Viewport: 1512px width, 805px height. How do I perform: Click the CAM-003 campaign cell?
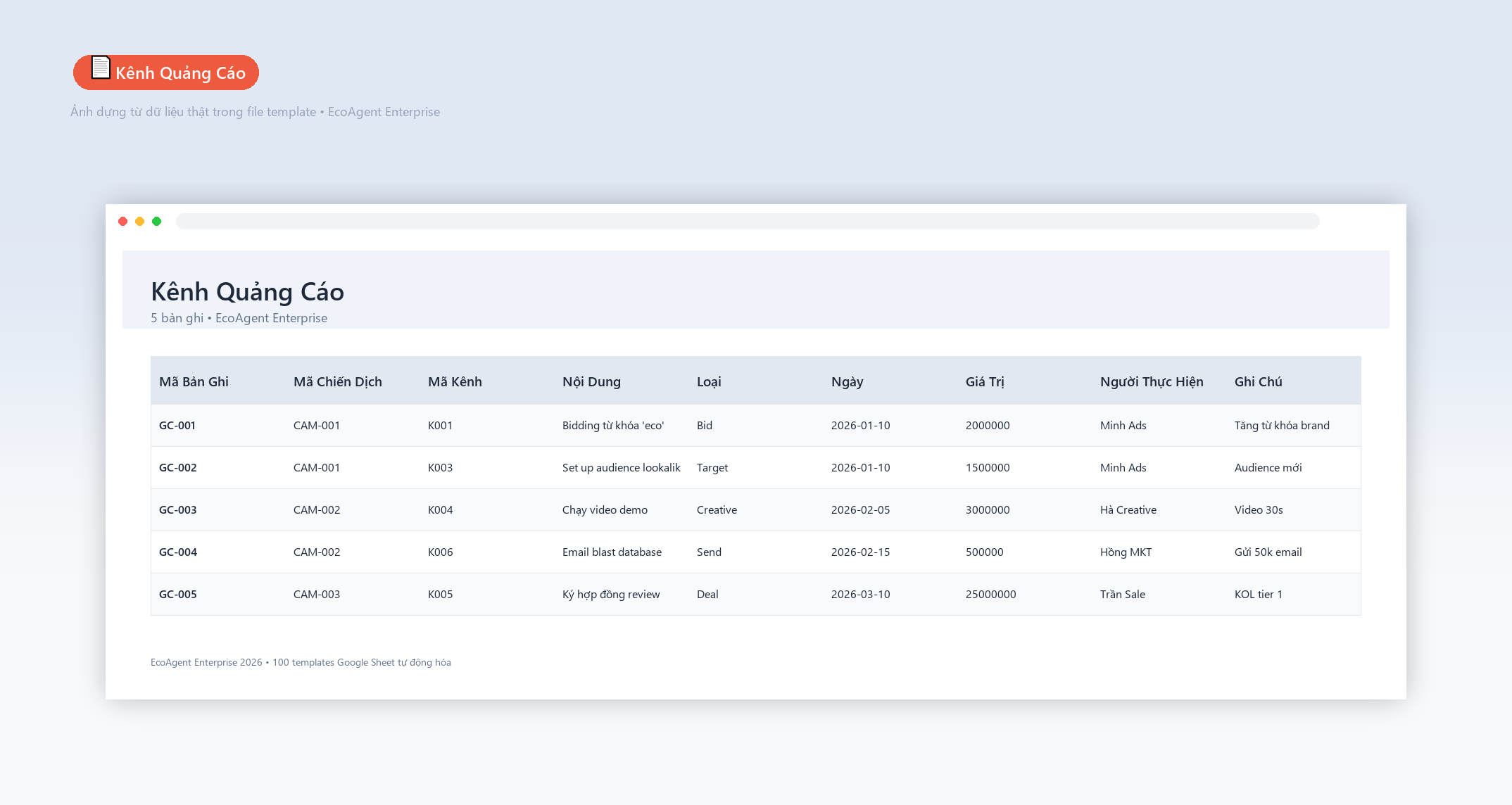point(317,594)
